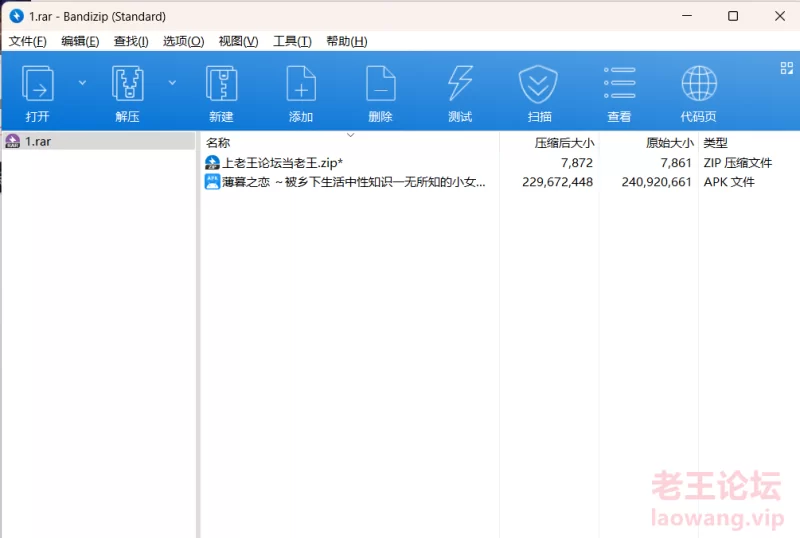Screen dimensions: 800x538
Task: Click original size value 7,861
Action: coord(676,163)
